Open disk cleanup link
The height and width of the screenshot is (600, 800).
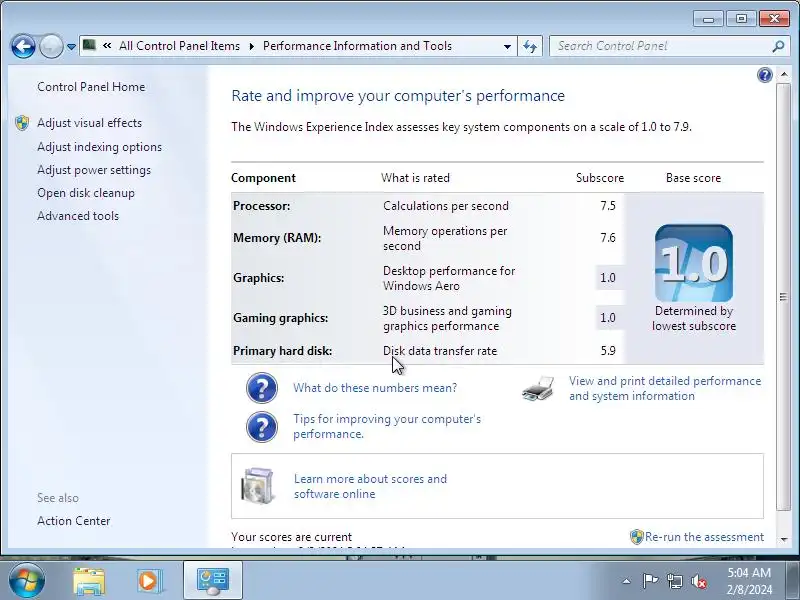(x=86, y=193)
